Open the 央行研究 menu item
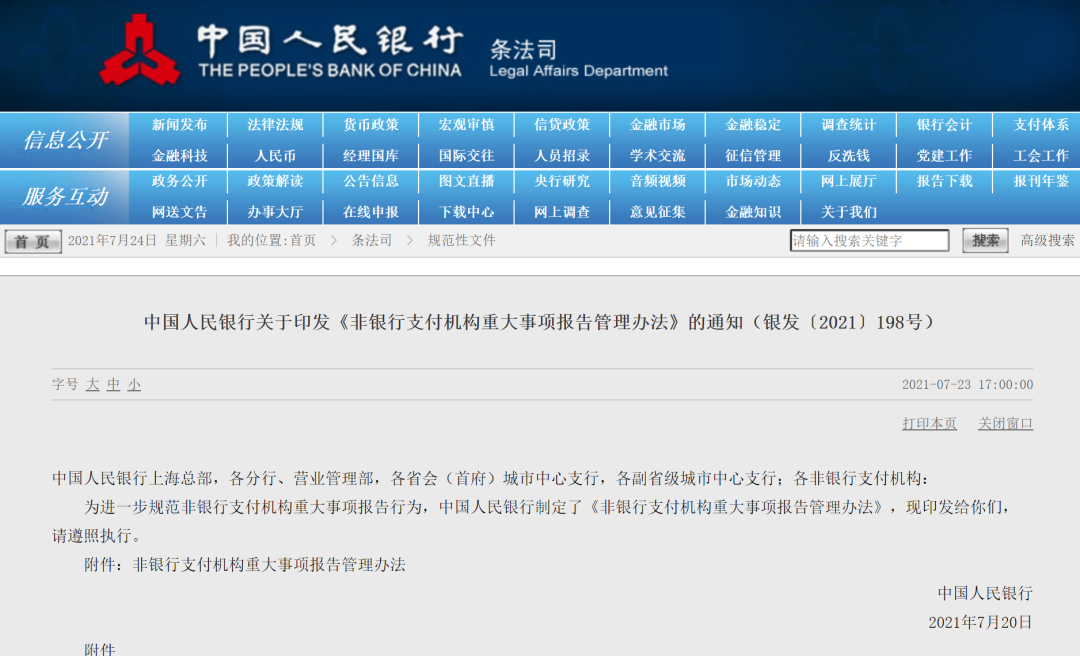 [562, 181]
